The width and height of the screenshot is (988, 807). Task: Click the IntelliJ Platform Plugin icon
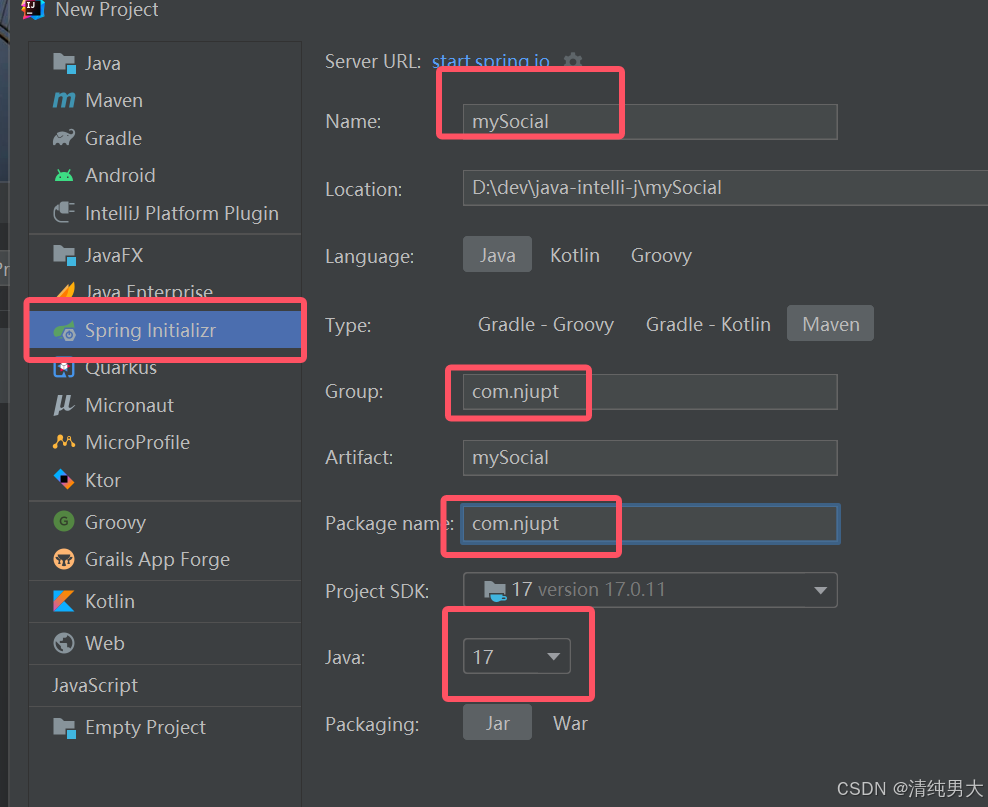pos(64,213)
